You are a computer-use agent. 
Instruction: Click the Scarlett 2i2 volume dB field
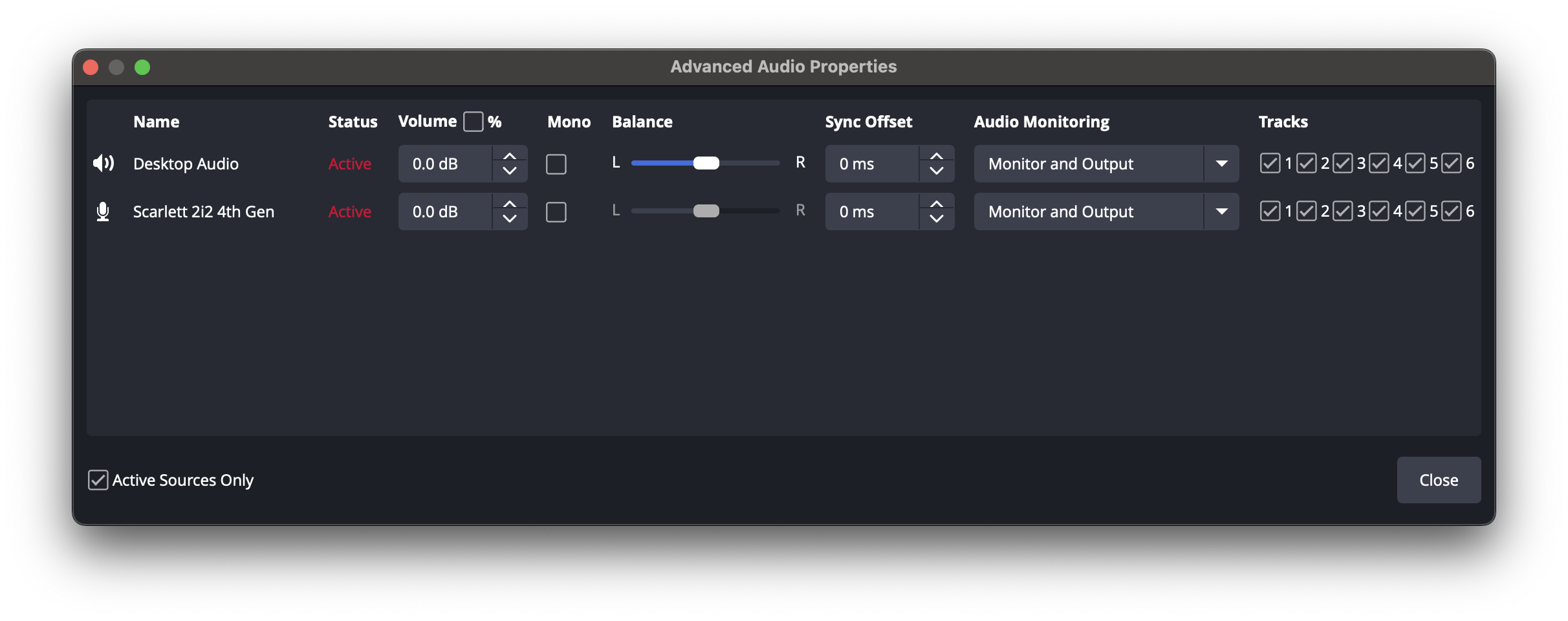pos(445,212)
